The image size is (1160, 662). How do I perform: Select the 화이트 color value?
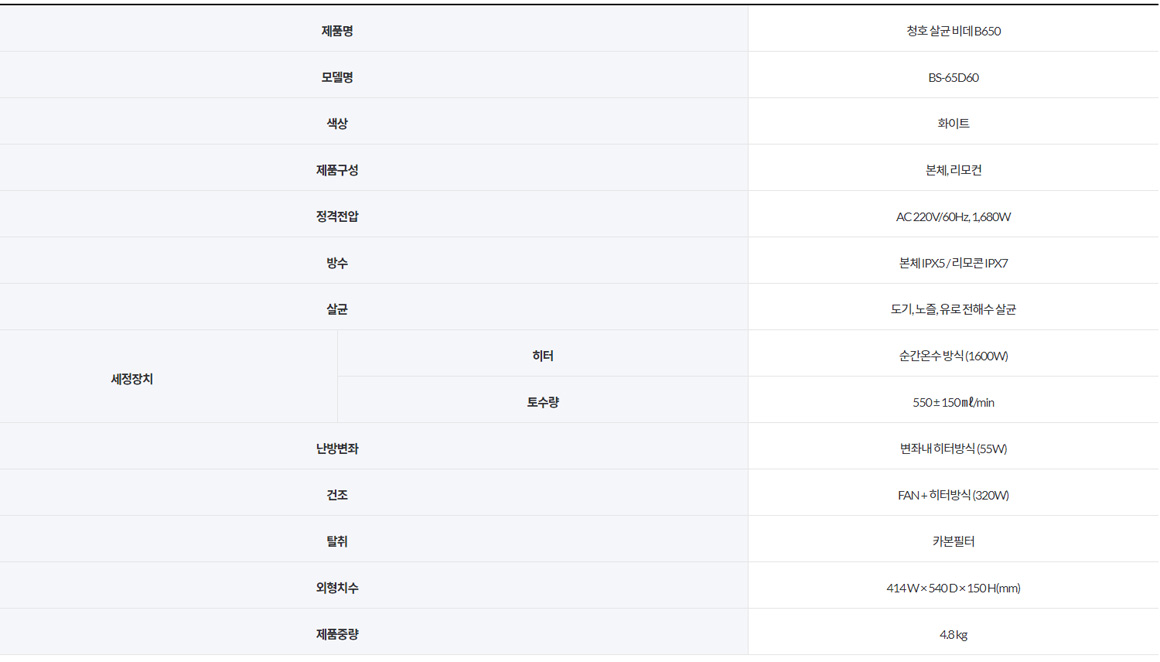pyautogui.click(x=953, y=124)
